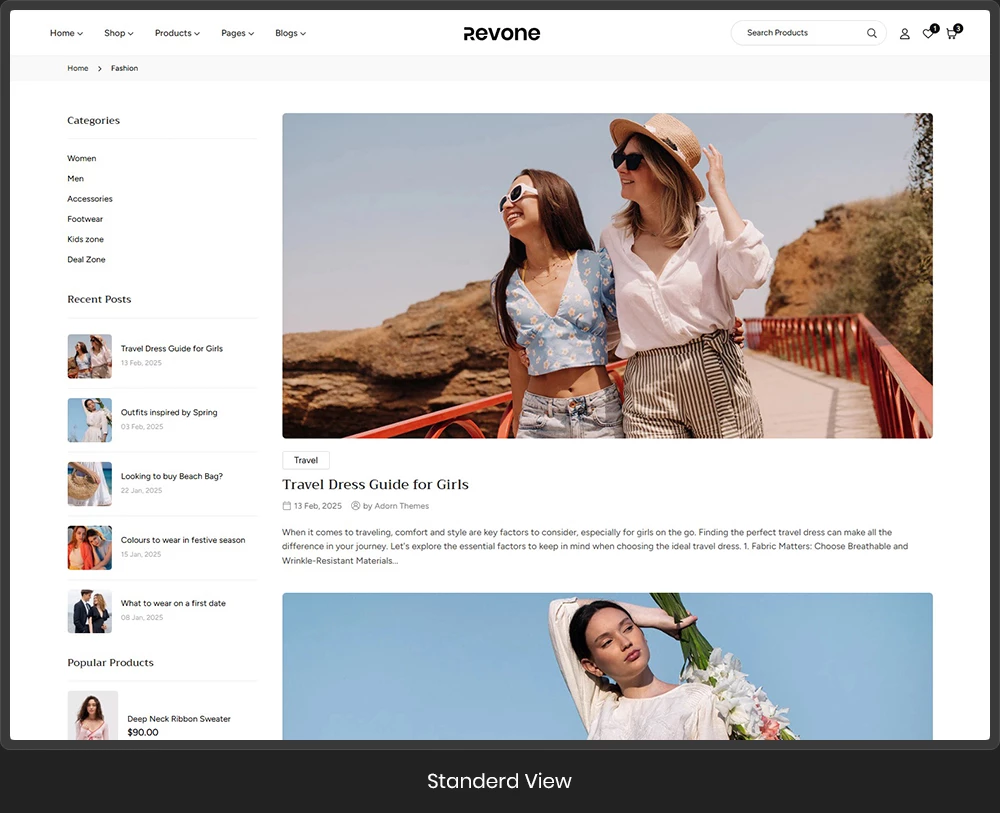The height and width of the screenshot is (813, 1000).
Task: Select the Products menu item
Action: coord(177,33)
